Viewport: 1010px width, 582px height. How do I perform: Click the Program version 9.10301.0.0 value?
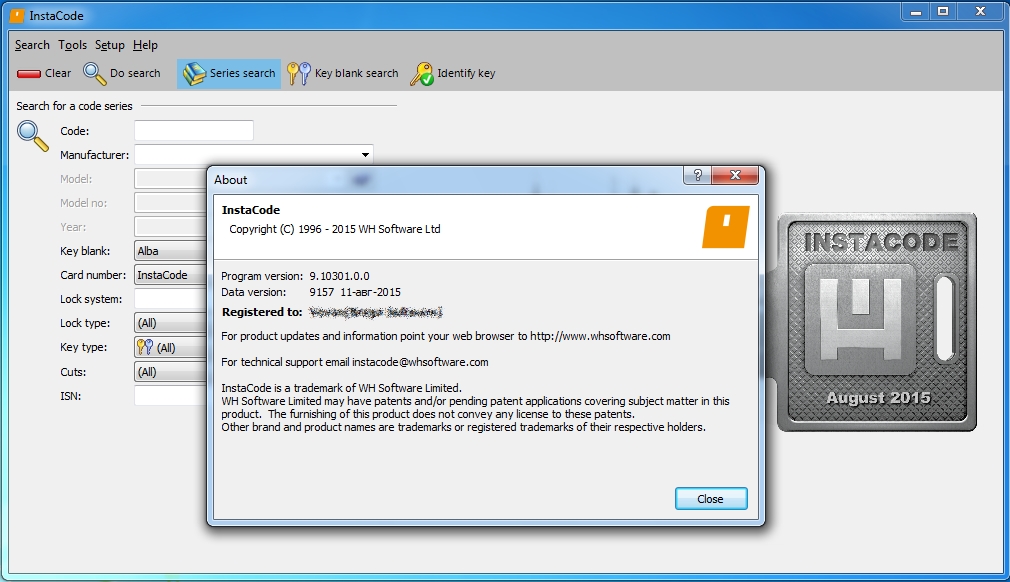339,276
